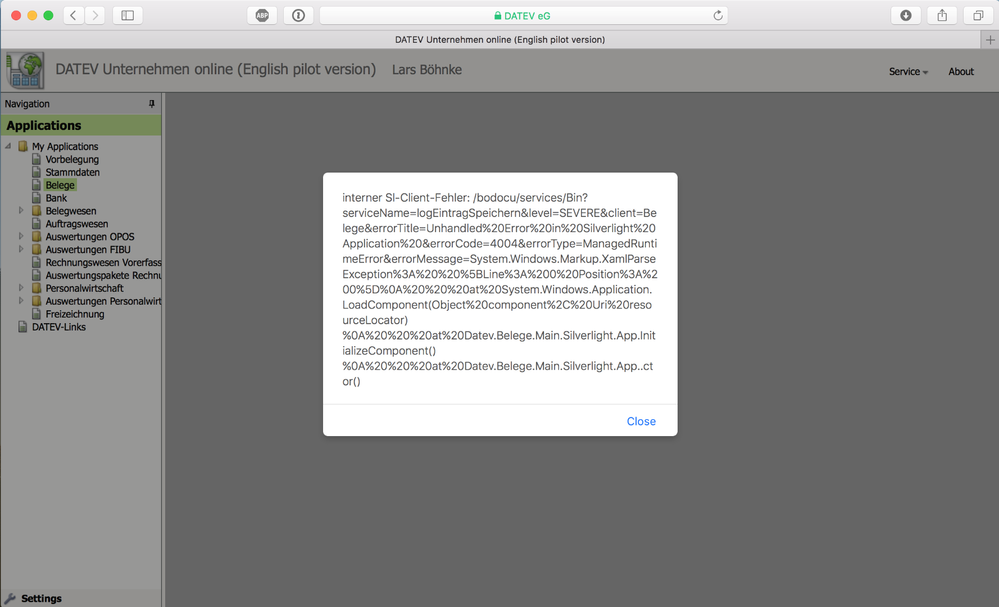The image size is (999, 607).
Task: Open the Freizeichnung item
Action: click(x=75, y=314)
